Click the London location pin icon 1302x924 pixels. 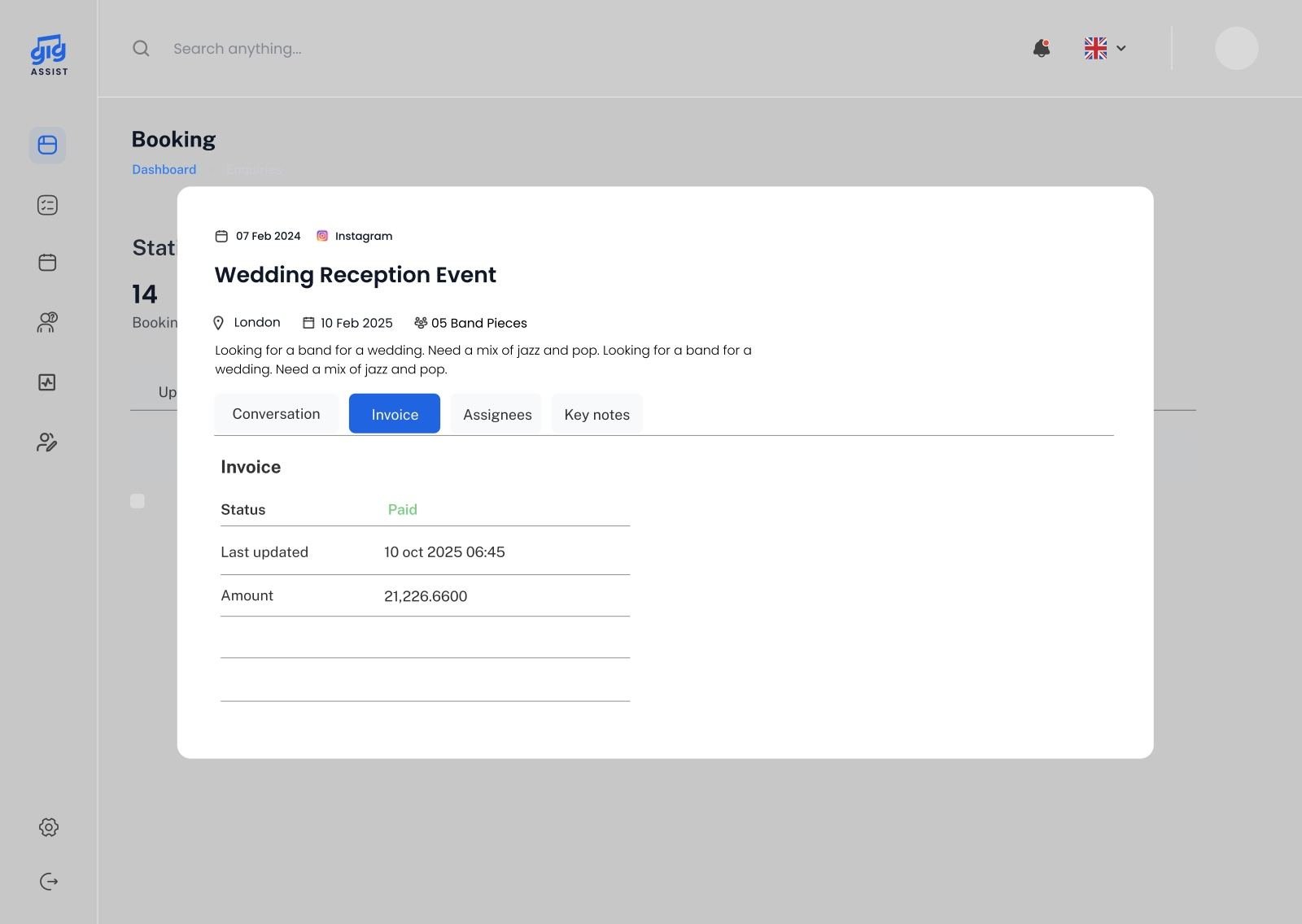tap(218, 323)
